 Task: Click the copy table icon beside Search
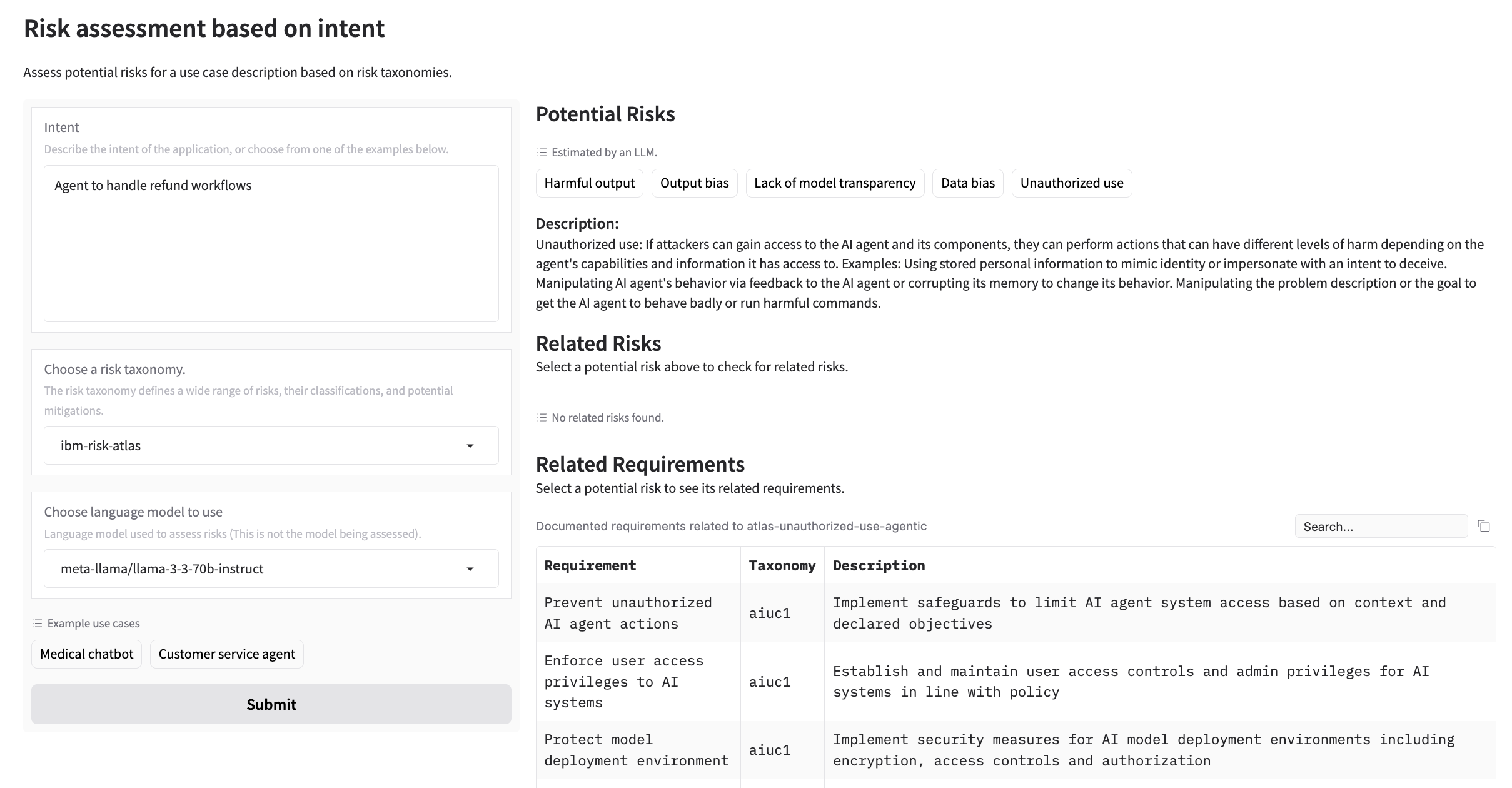click(1483, 527)
